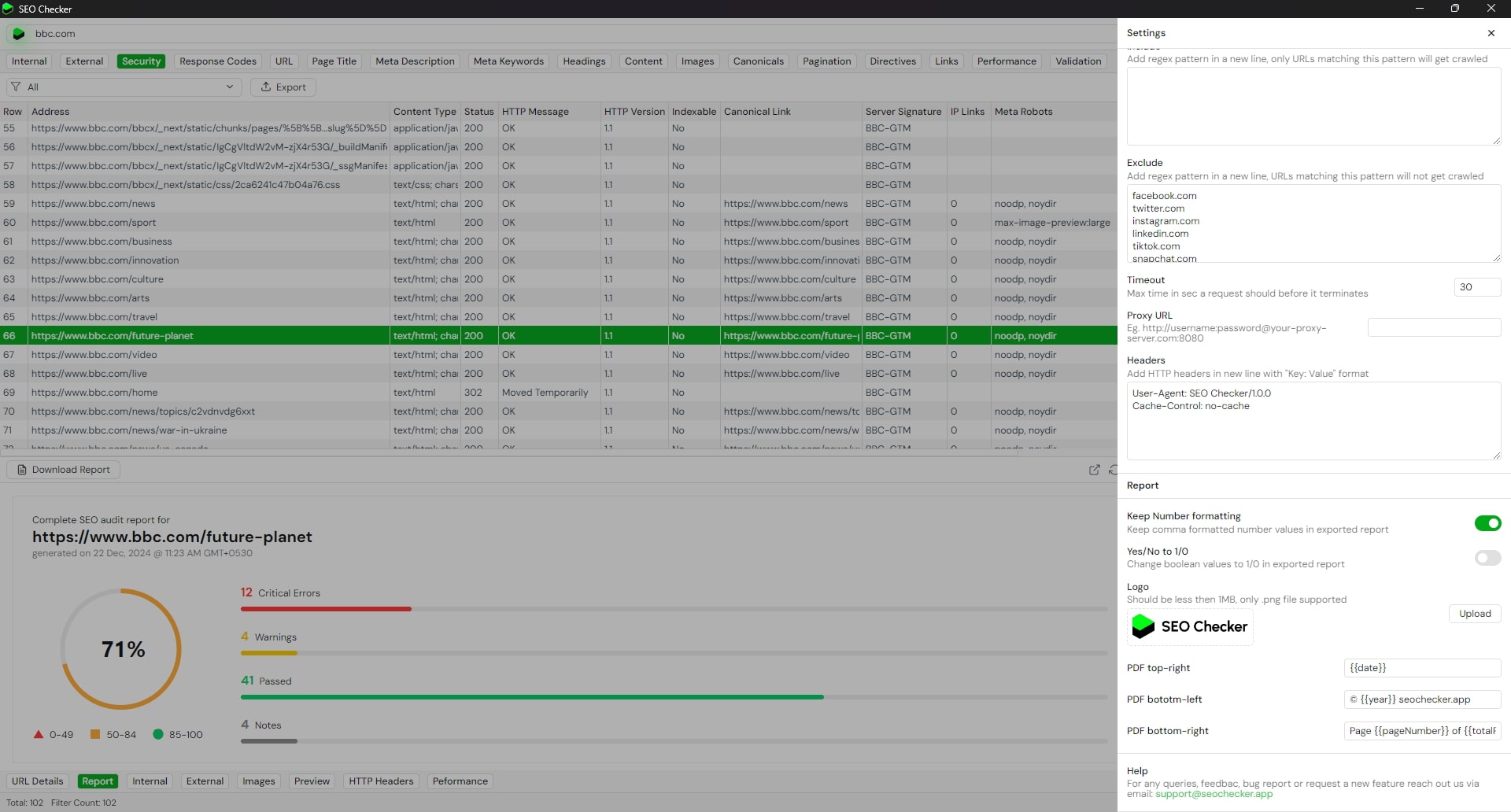Click the refresh icon above the report panel
This screenshot has height=812, width=1511.
coord(1113,470)
